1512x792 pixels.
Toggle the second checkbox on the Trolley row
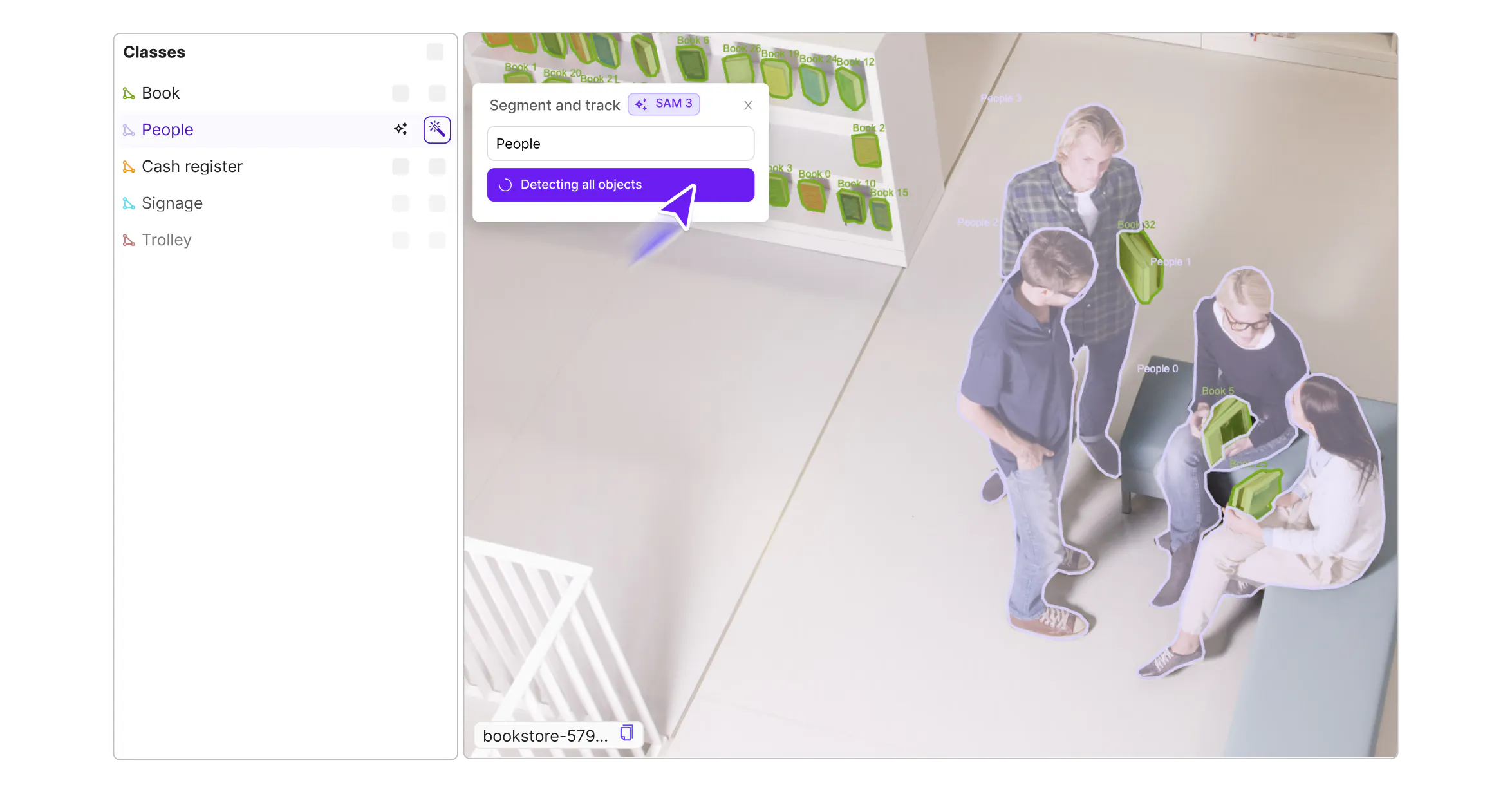(x=436, y=240)
